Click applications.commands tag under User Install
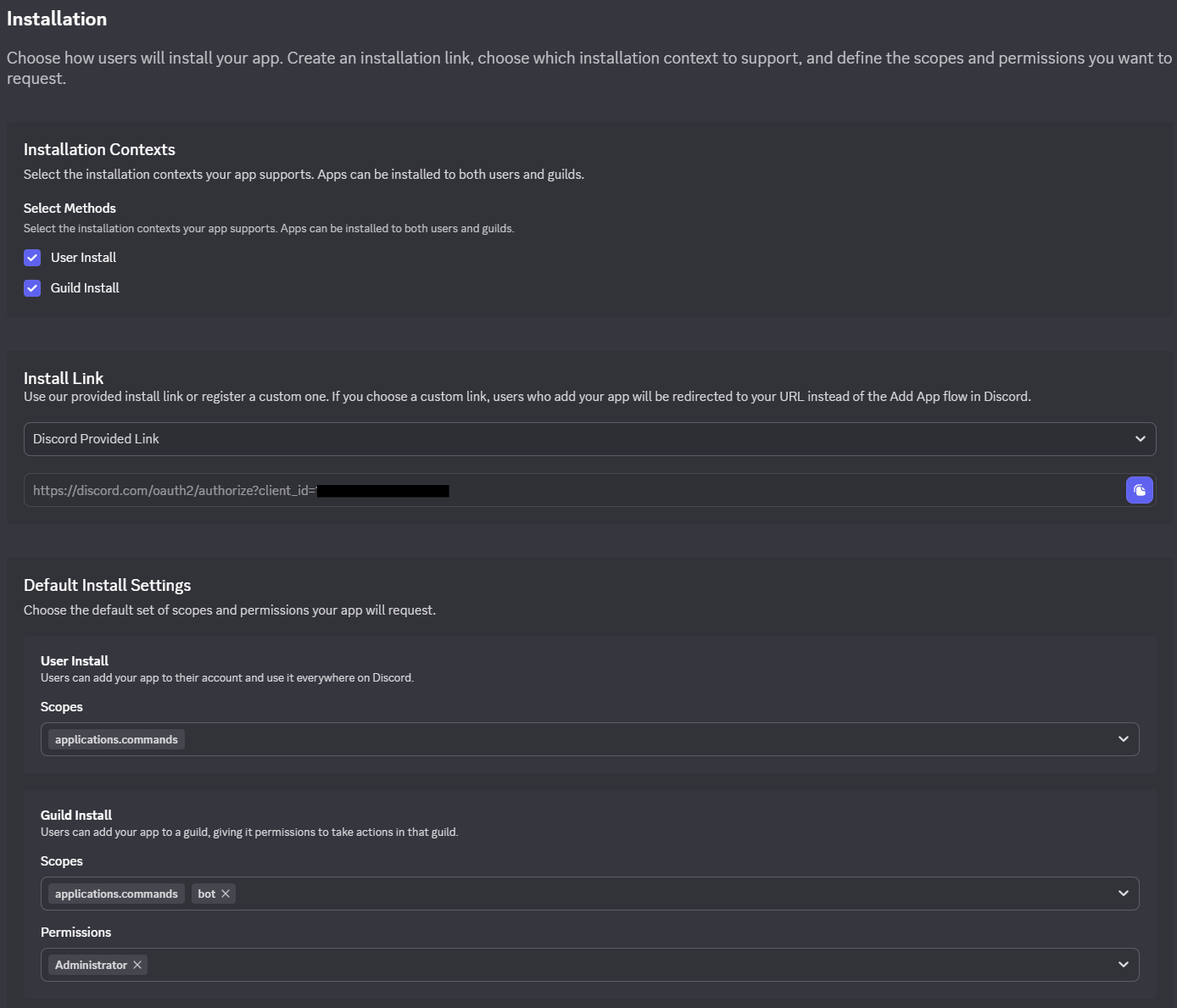The image size is (1177, 1008). [116, 739]
